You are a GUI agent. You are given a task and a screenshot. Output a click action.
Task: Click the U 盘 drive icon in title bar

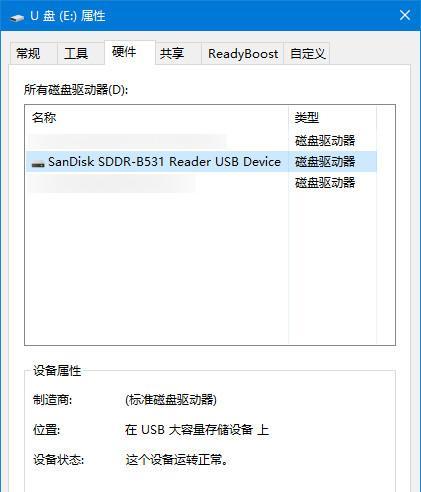17,17
